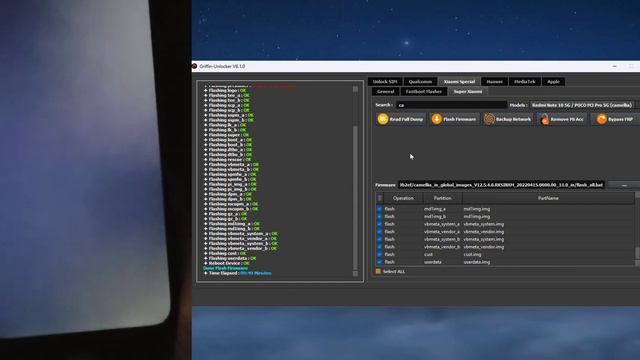Switch to the General sub-tab
Screen dimensions: 640x360
(x=385, y=91)
